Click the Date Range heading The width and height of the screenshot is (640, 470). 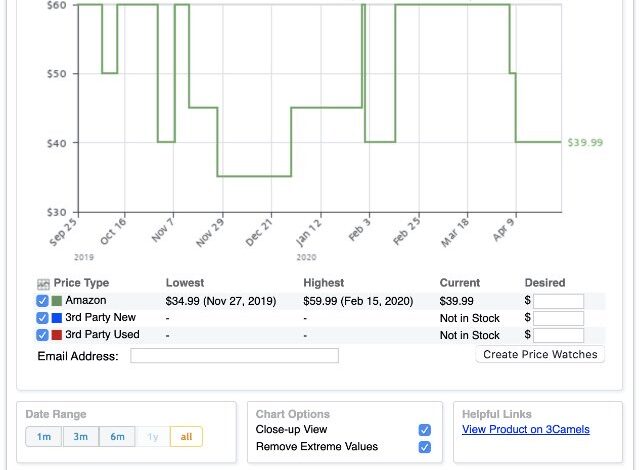pyautogui.click(x=56, y=414)
